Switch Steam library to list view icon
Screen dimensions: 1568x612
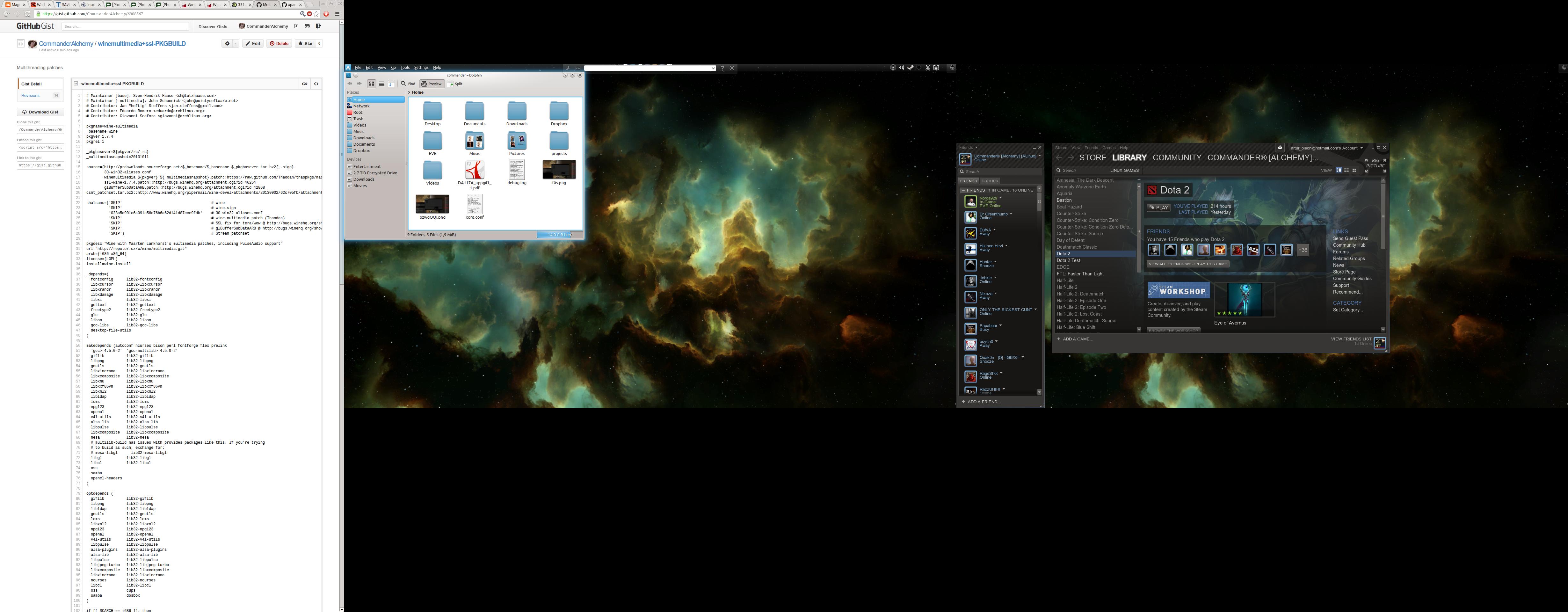coord(1347,171)
